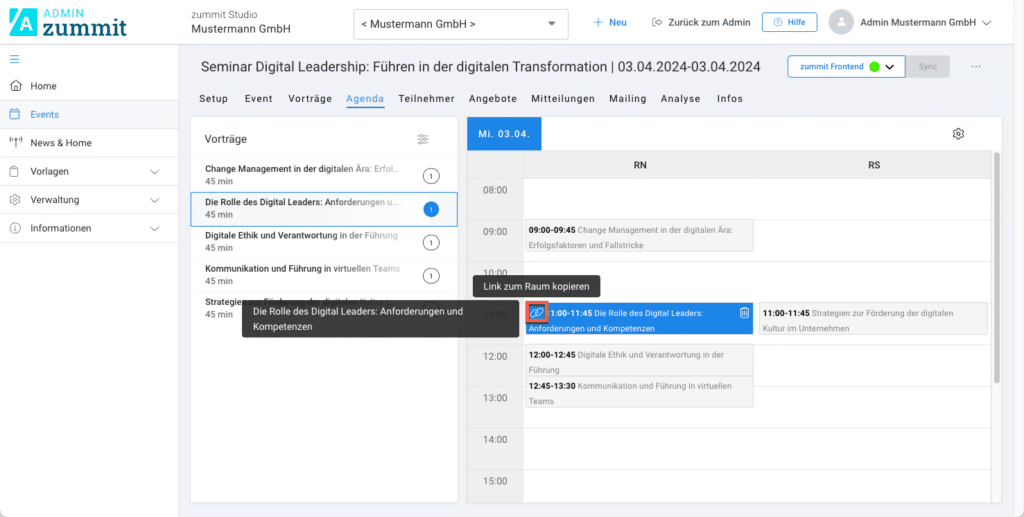The height and width of the screenshot is (517, 1024).
Task: Open the zummit Frontend dropdown
Action: pyautogui.click(x=846, y=67)
